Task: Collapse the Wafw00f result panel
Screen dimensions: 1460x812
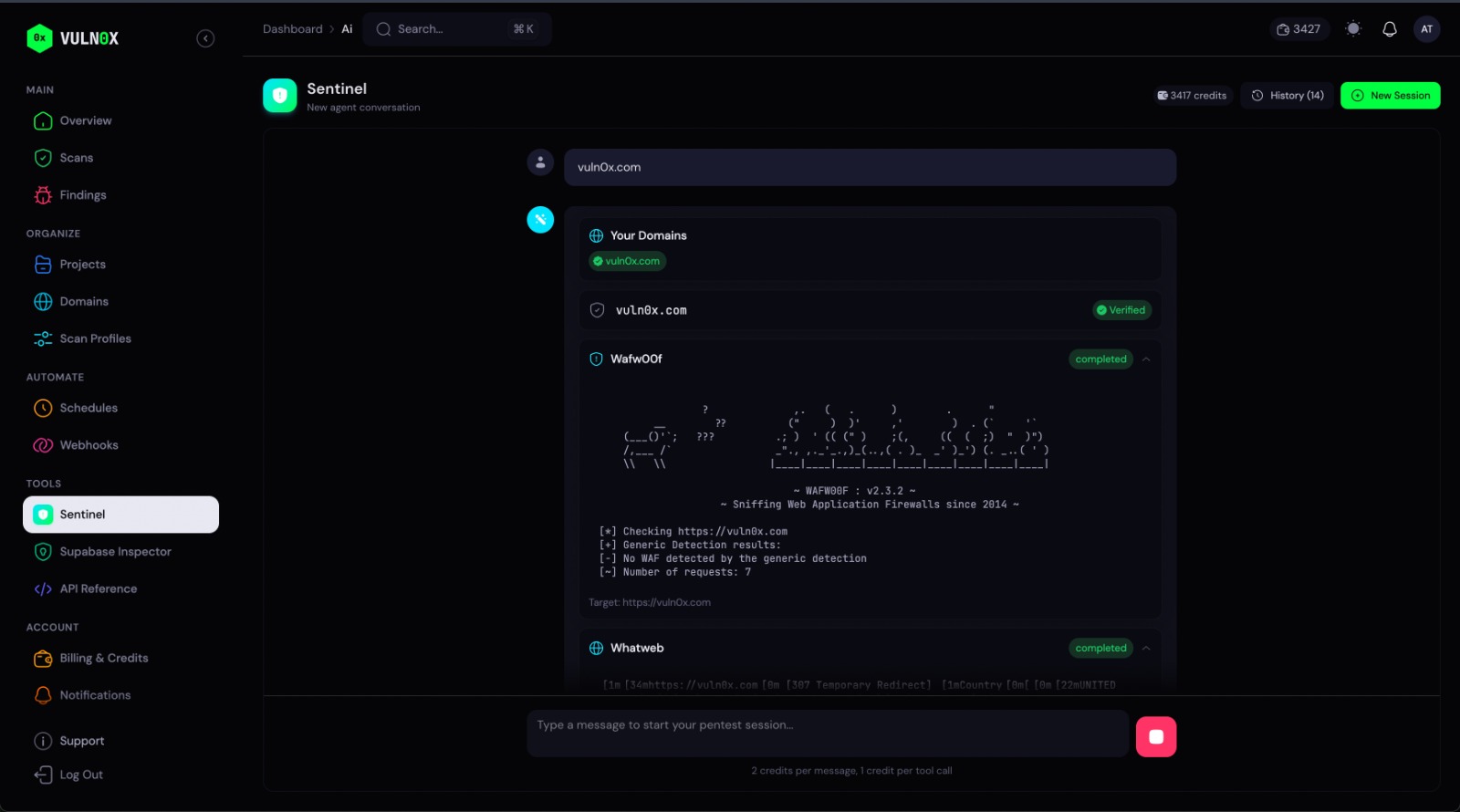Action: tap(1146, 359)
